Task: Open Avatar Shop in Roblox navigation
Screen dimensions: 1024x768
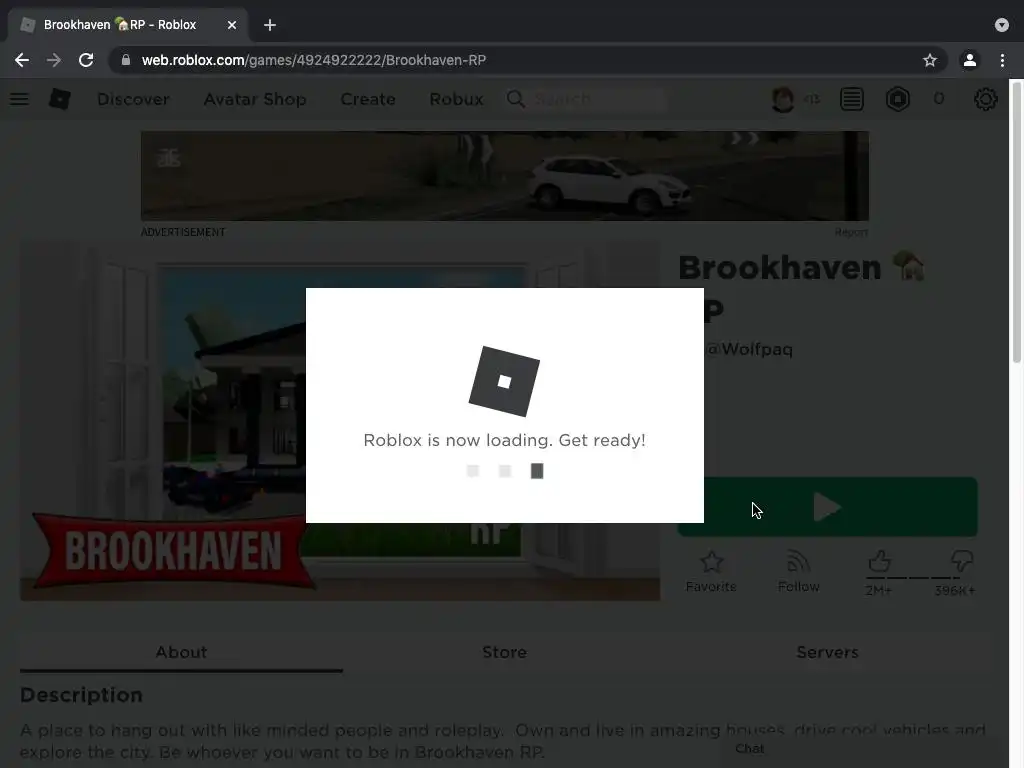Action: tap(255, 99)
